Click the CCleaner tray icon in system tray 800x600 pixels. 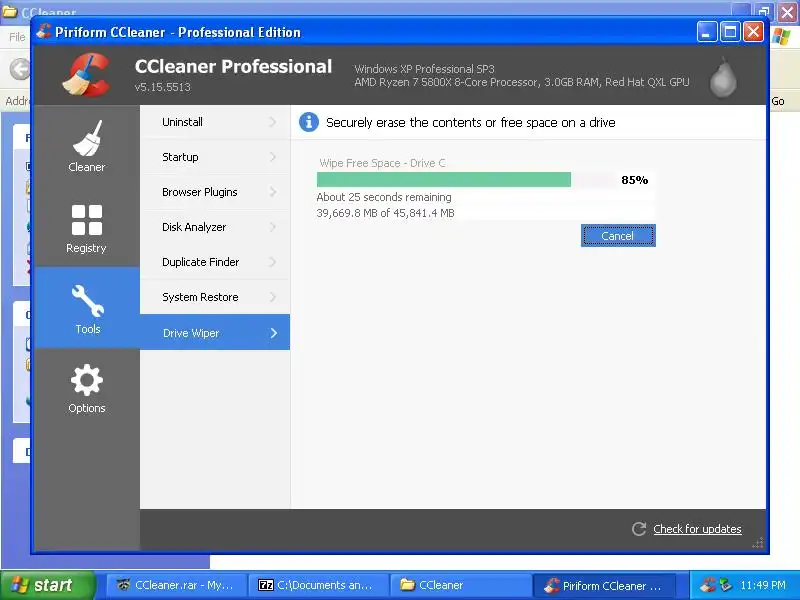pos(708,585)
